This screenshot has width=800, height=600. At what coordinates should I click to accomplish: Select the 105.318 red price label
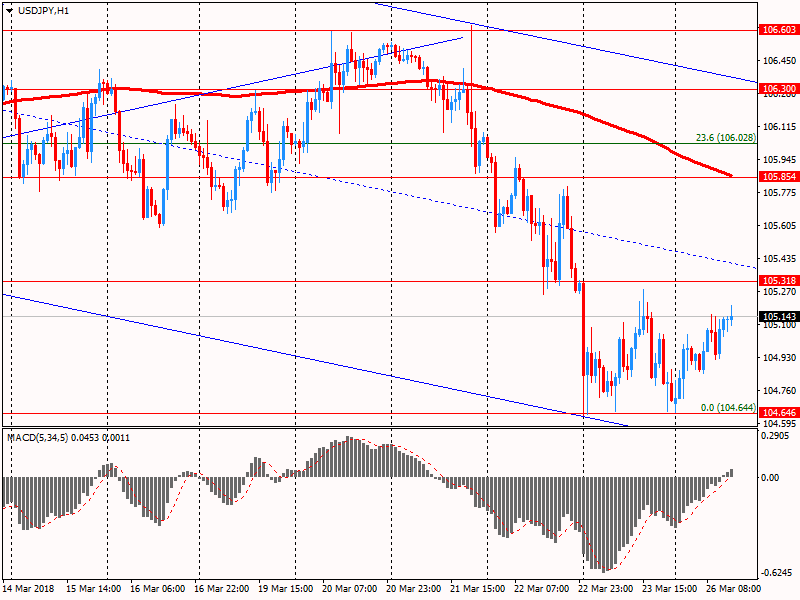click(779, 281)
